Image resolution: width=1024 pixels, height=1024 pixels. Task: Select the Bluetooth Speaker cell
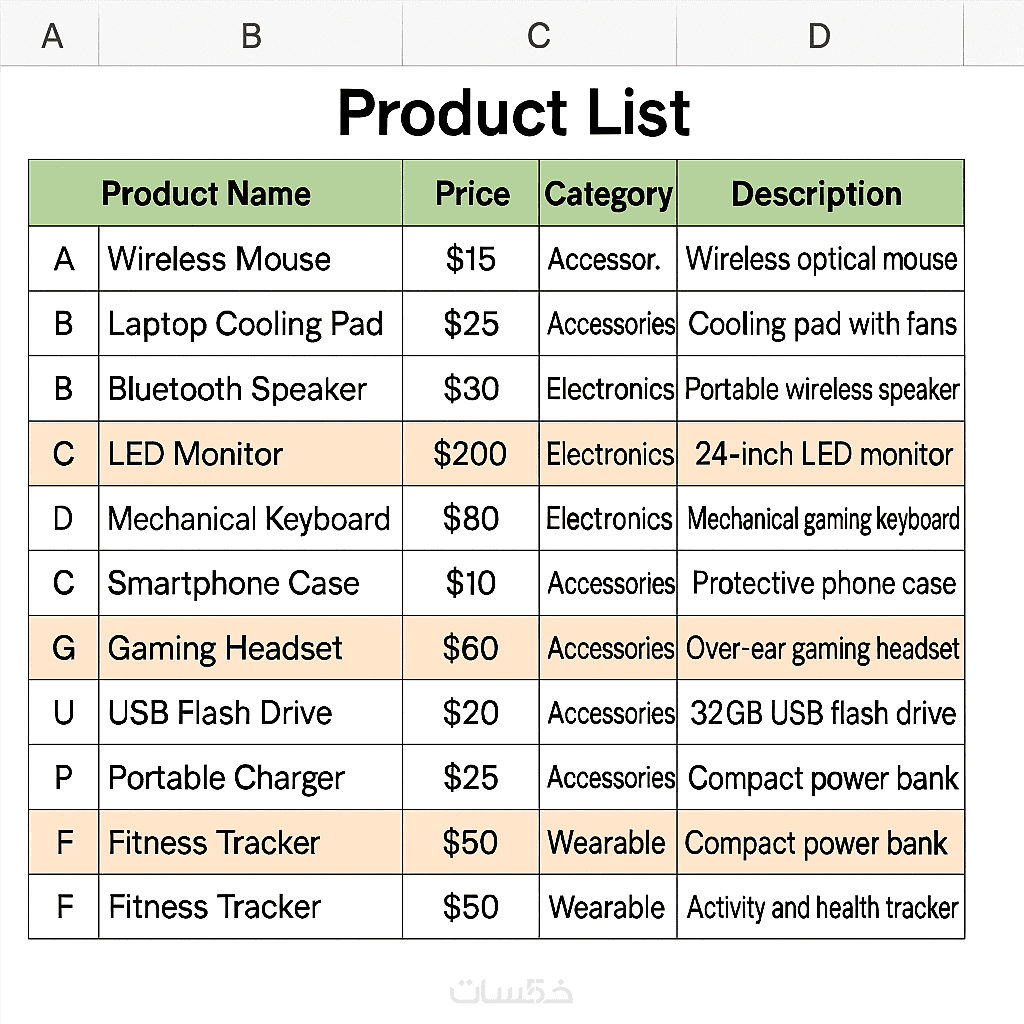(x=237, y=389)
